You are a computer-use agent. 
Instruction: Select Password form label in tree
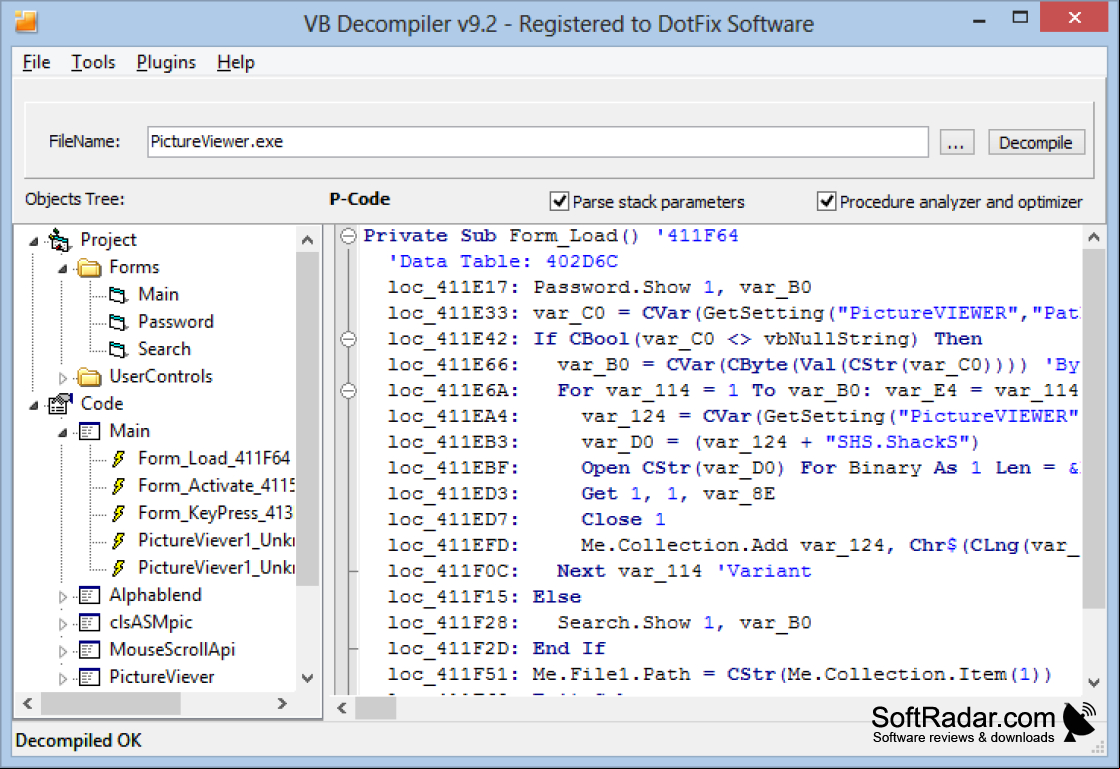176,322
